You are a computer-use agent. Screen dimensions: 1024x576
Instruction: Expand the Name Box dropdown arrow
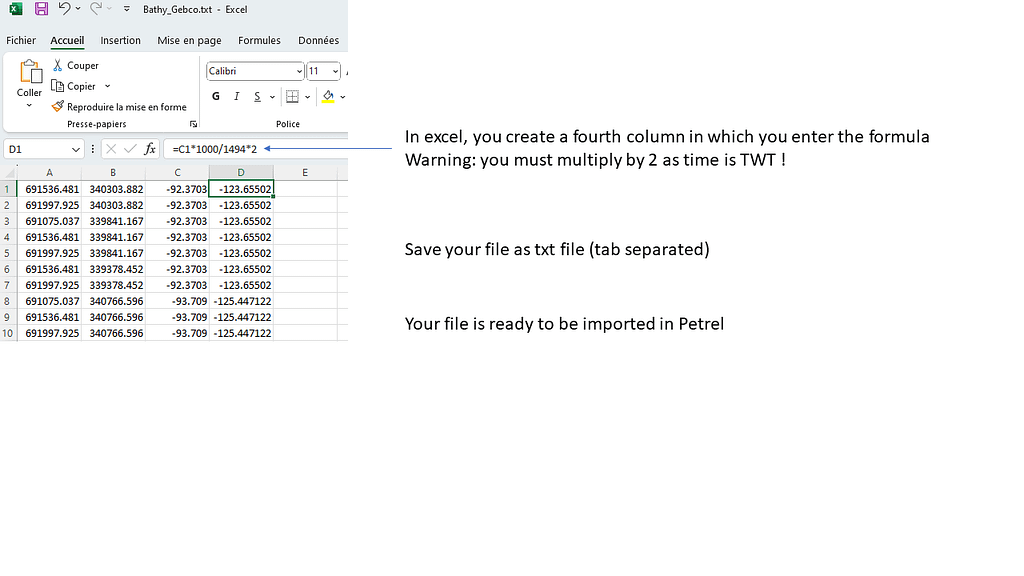tap(76, 149)
